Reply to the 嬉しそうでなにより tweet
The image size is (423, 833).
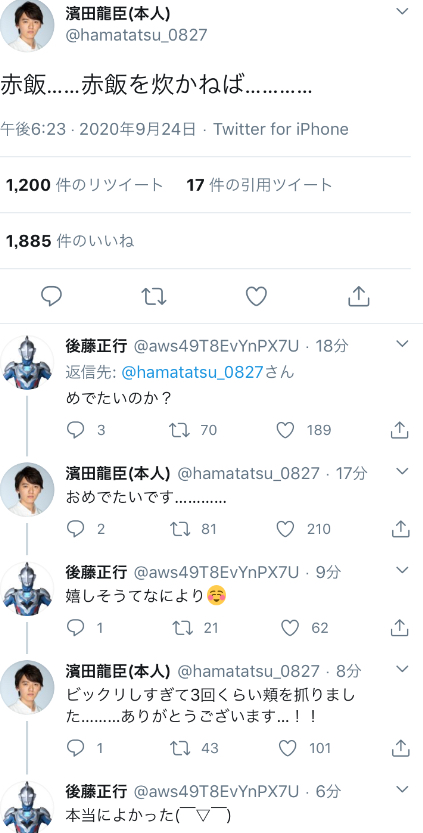[75, 628]
